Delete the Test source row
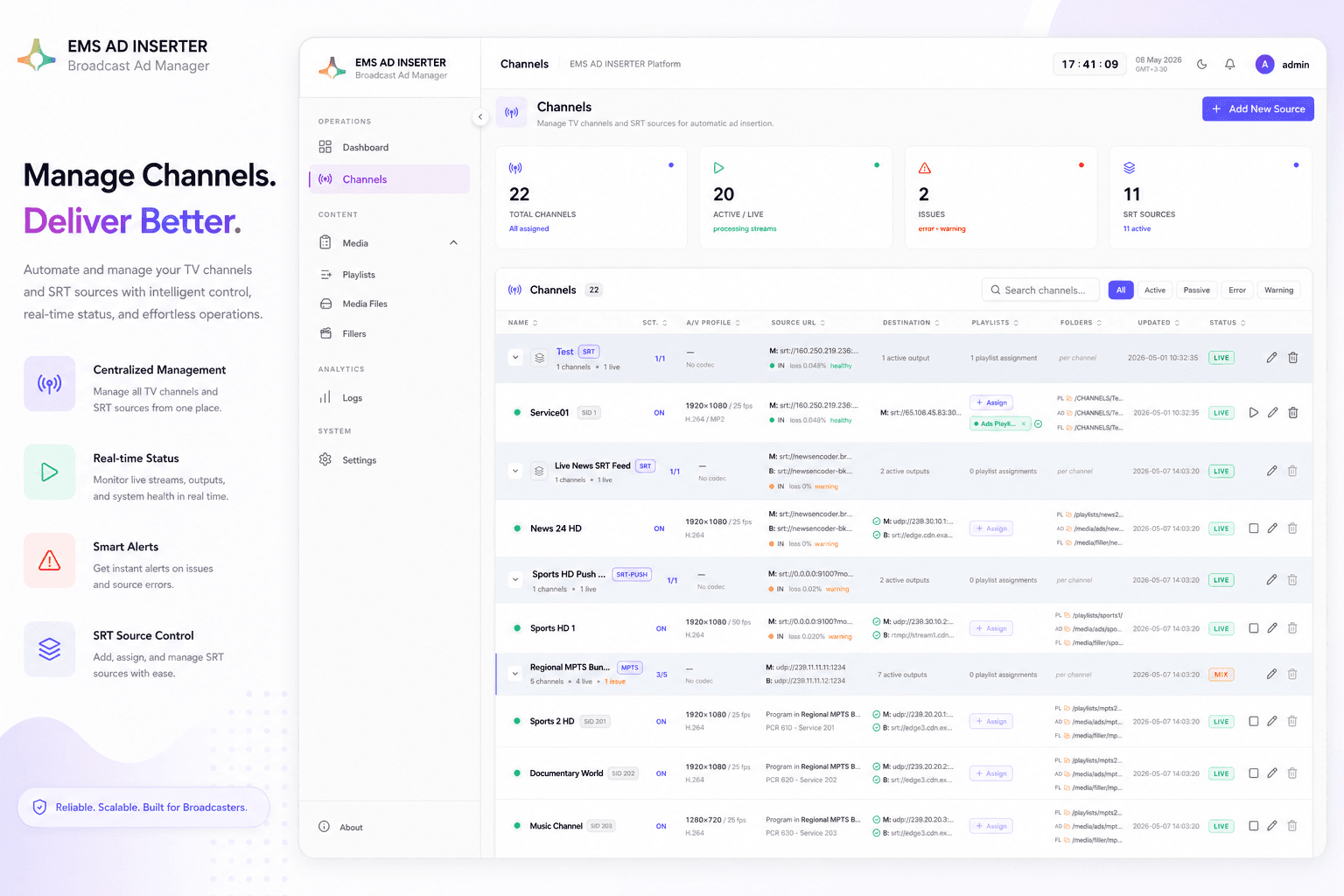 tap(1292, 357)
